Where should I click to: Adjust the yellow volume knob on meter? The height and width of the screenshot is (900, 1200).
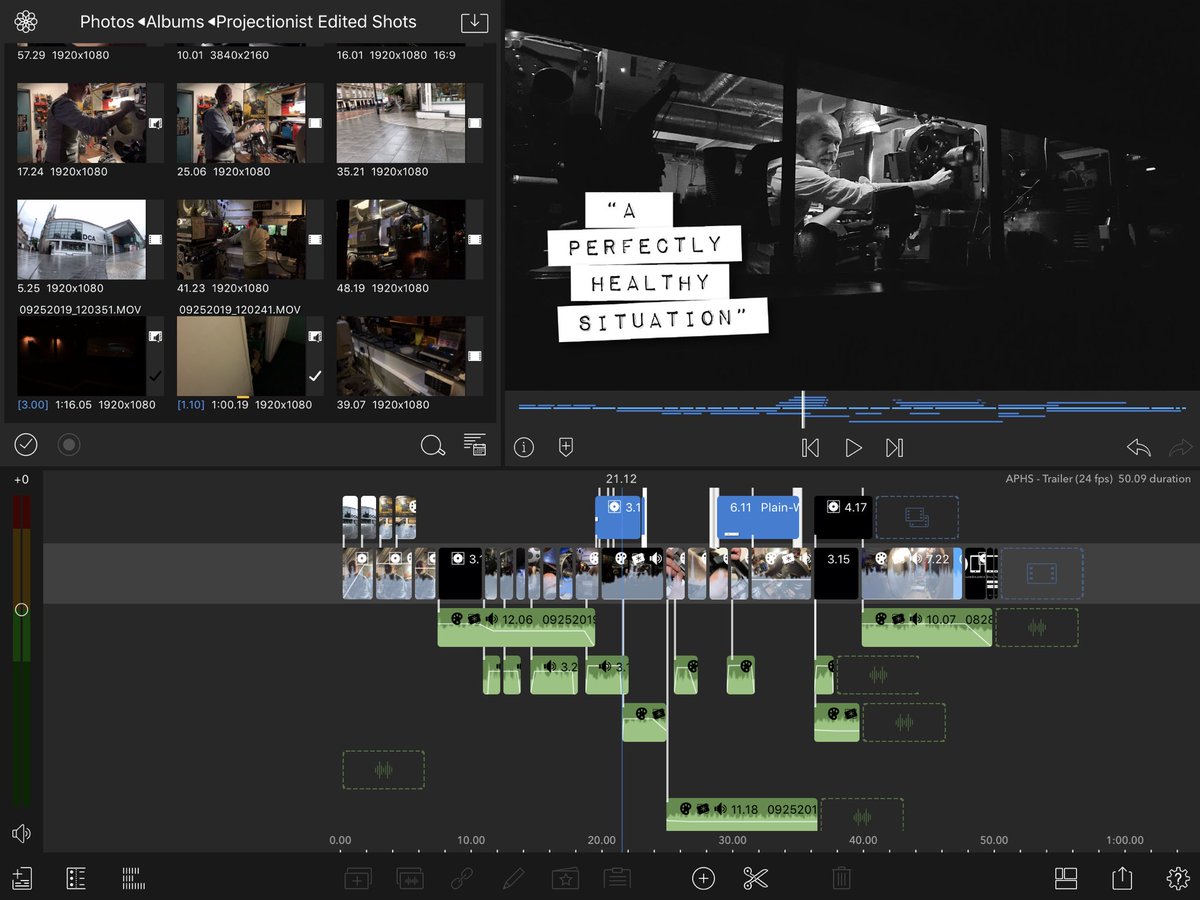[x=21, y=609]
